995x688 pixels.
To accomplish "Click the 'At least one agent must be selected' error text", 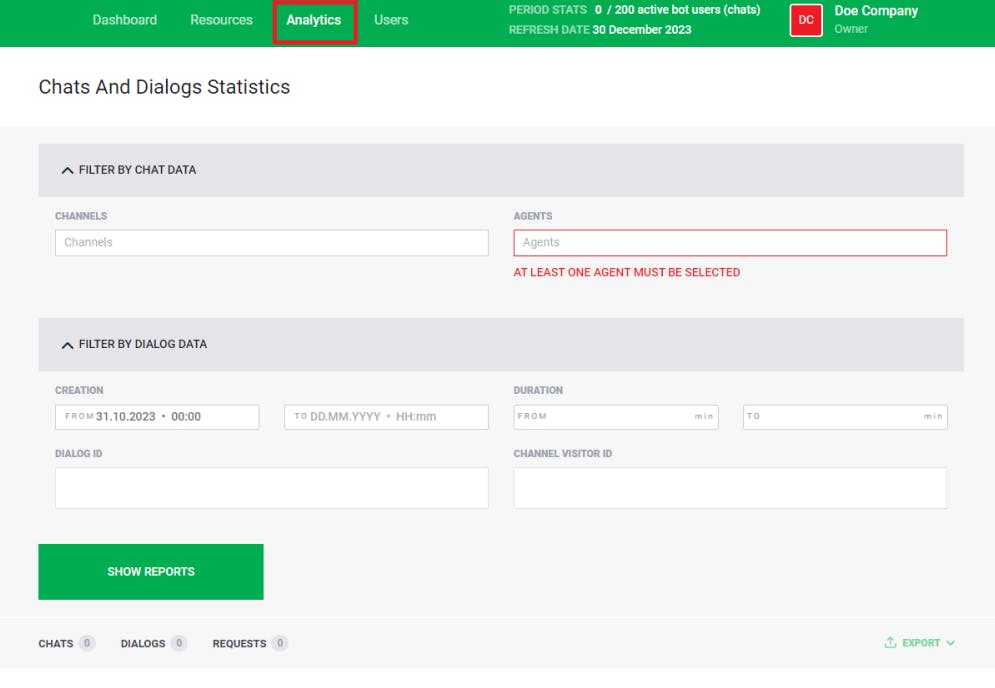I will pyautogui.click(x=626, y=272).
